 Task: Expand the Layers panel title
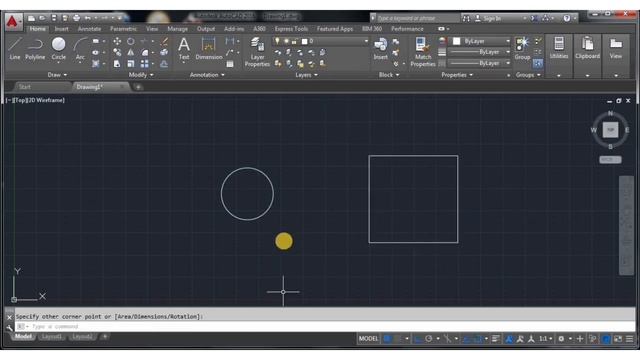307,75
